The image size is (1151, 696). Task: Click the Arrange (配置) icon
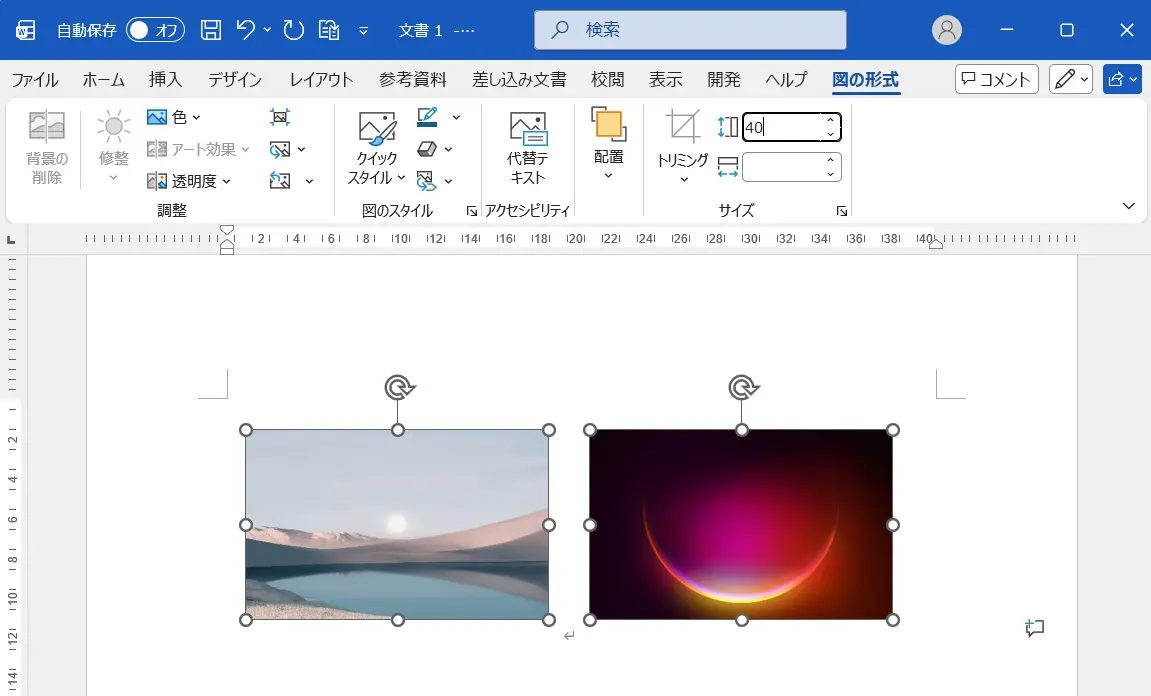(609, 124)
